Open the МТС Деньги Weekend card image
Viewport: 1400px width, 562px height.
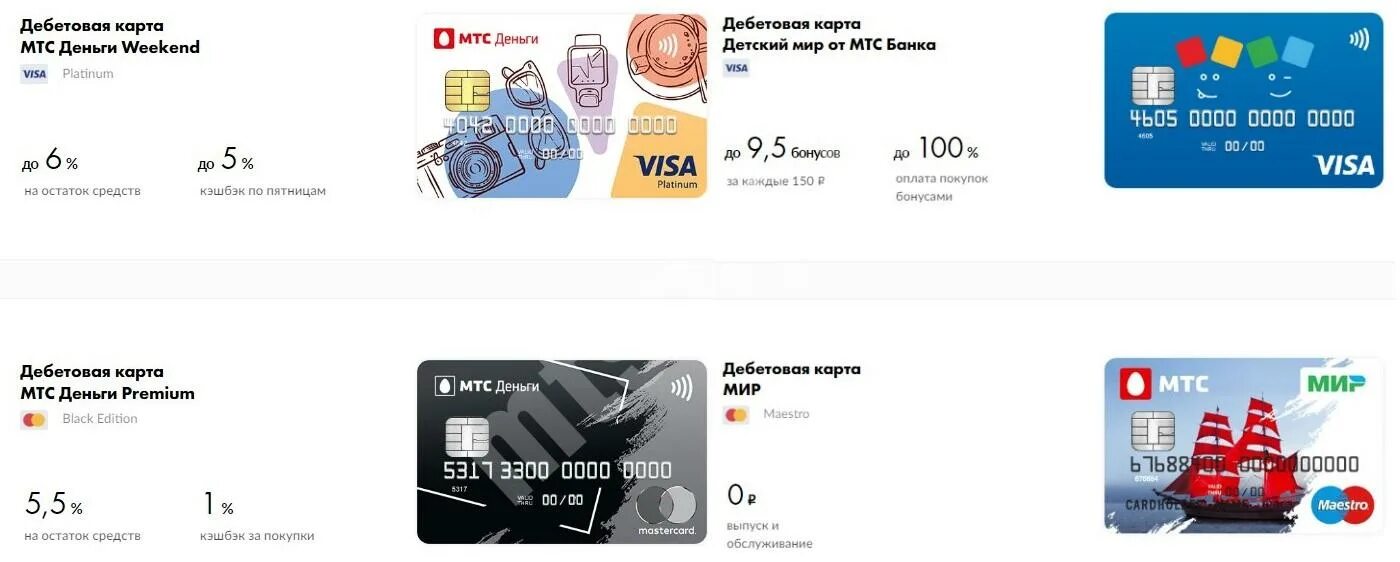tap(562, 106)
